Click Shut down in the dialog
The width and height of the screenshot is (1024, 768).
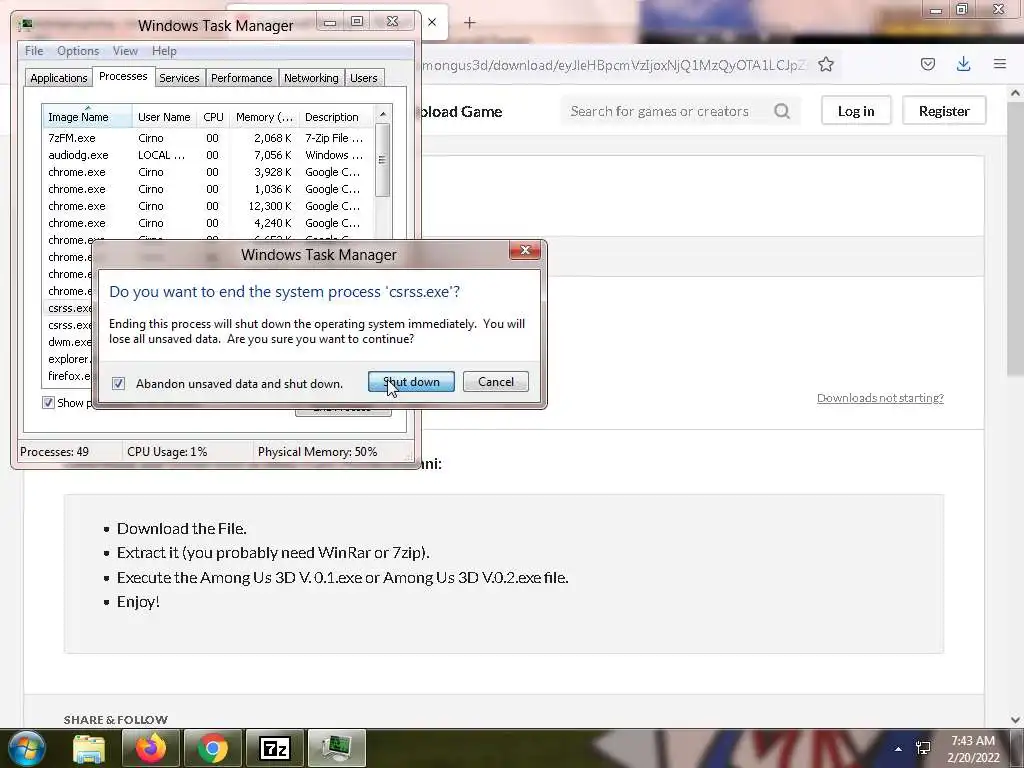[x=411, y=382]
